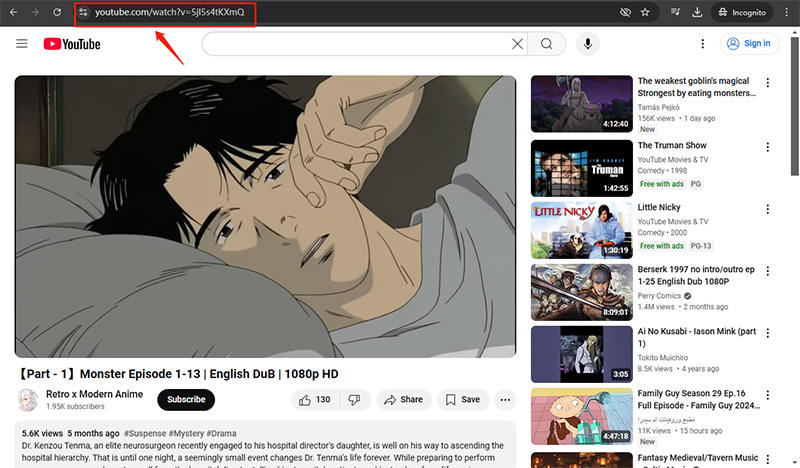Open options for Family Guy video
Screen dimensions: 800x468
[x=768, y=395]
